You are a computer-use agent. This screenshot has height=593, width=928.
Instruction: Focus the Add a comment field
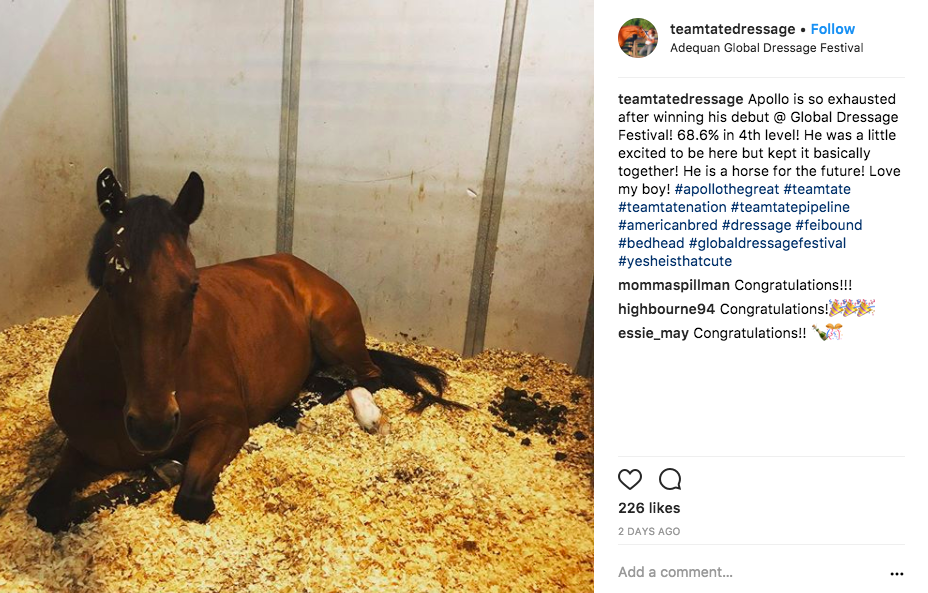(749, 572)
